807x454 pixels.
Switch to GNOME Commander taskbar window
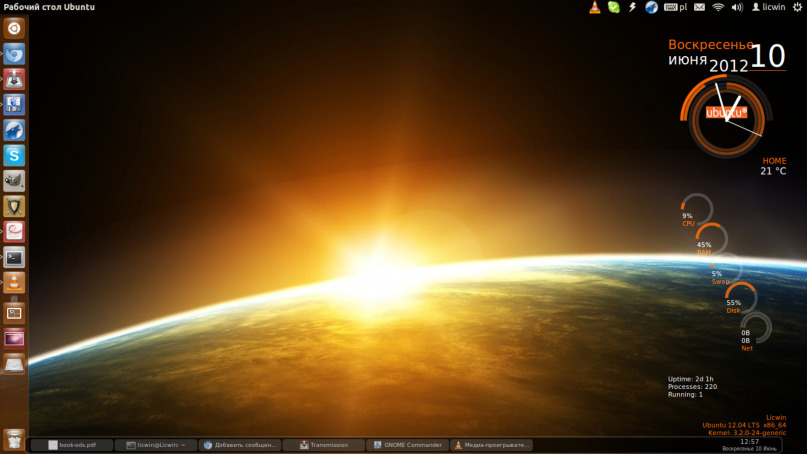click(x=408, y=445)
